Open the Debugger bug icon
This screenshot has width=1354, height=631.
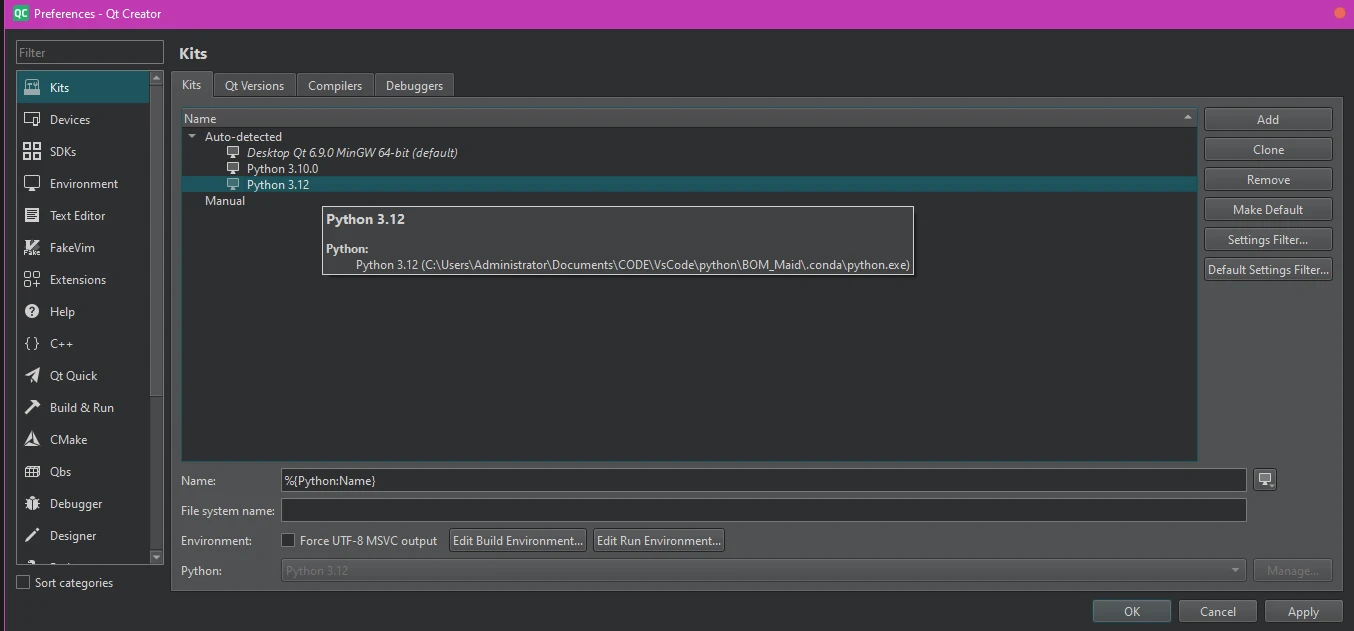tap(32, 503)
